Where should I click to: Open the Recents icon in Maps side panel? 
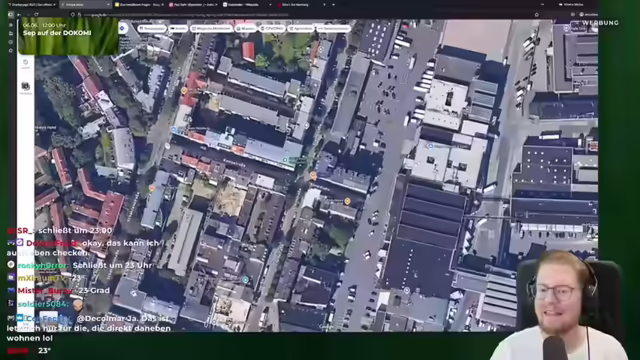coord(25,63)
